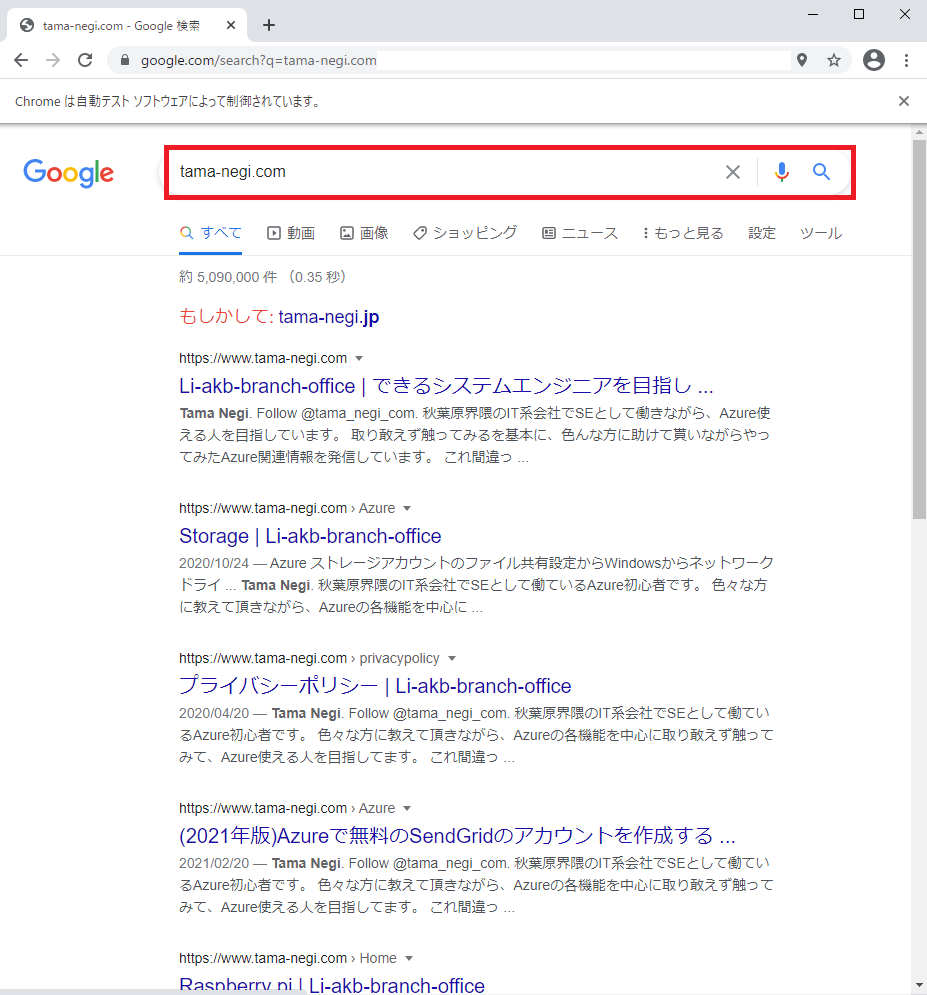
Task: Switch to the 動画 tab
Action: point(291,233)
